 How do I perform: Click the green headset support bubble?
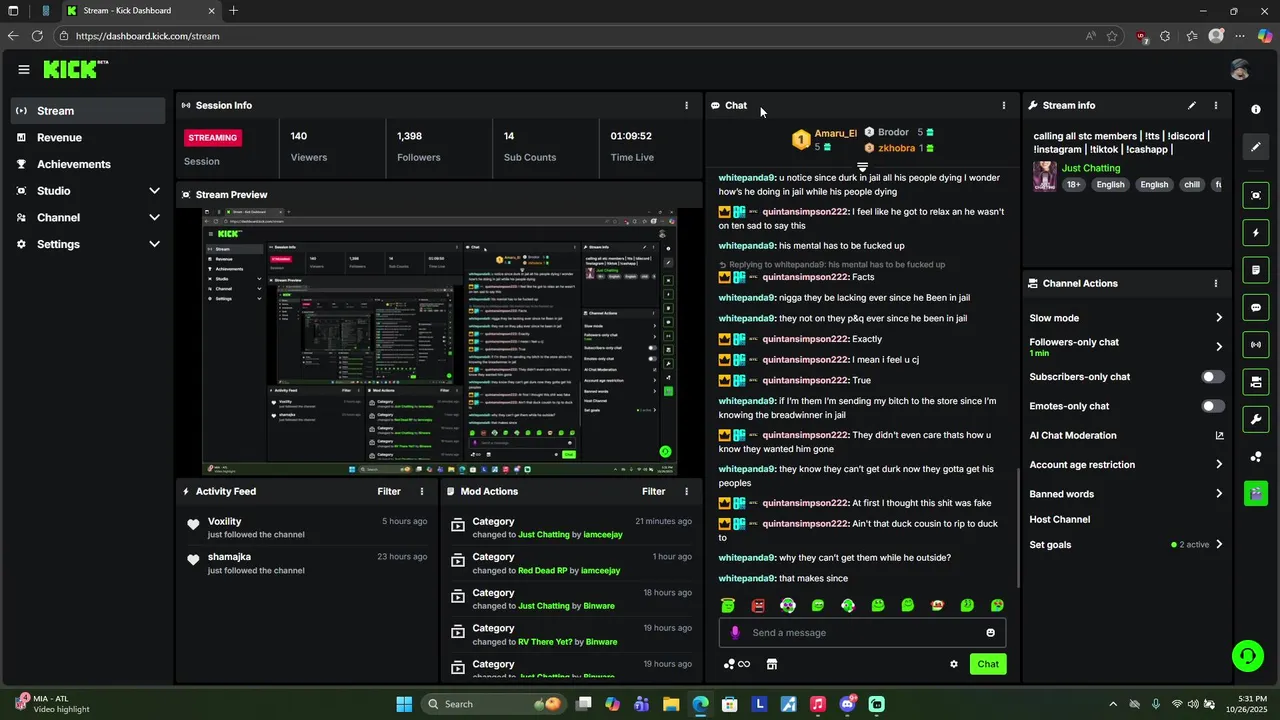pyautogui.click(x=1247, y=656)
